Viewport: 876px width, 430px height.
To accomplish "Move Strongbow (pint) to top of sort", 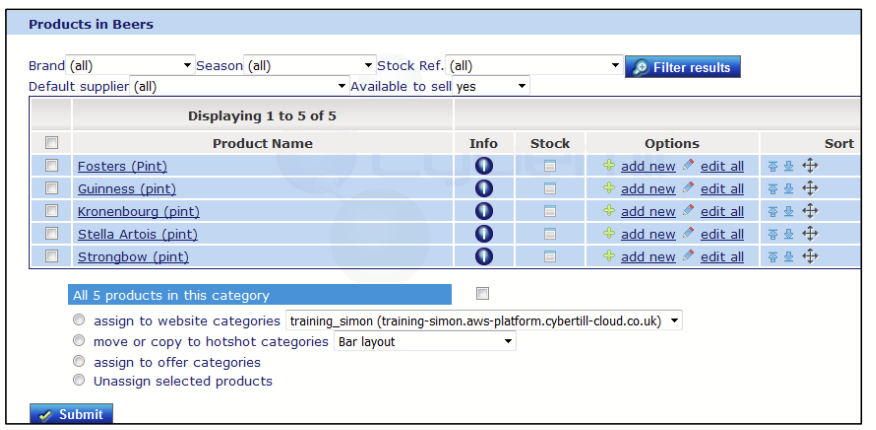I will [773, 256].
